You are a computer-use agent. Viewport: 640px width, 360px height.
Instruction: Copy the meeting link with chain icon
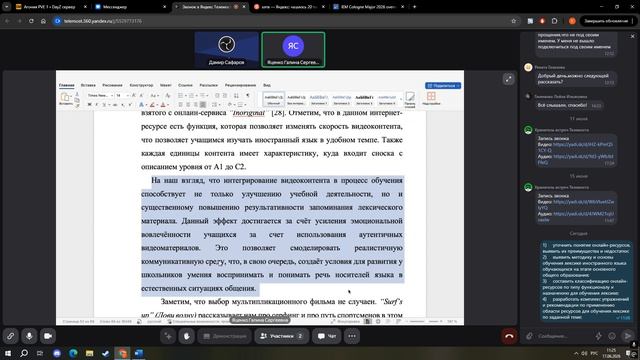pyautogui.click(x=10, y=336)
